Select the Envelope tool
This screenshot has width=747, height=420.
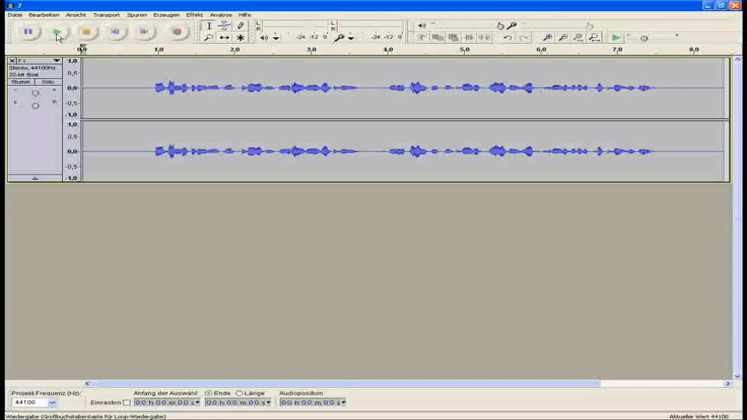(224, 26)
